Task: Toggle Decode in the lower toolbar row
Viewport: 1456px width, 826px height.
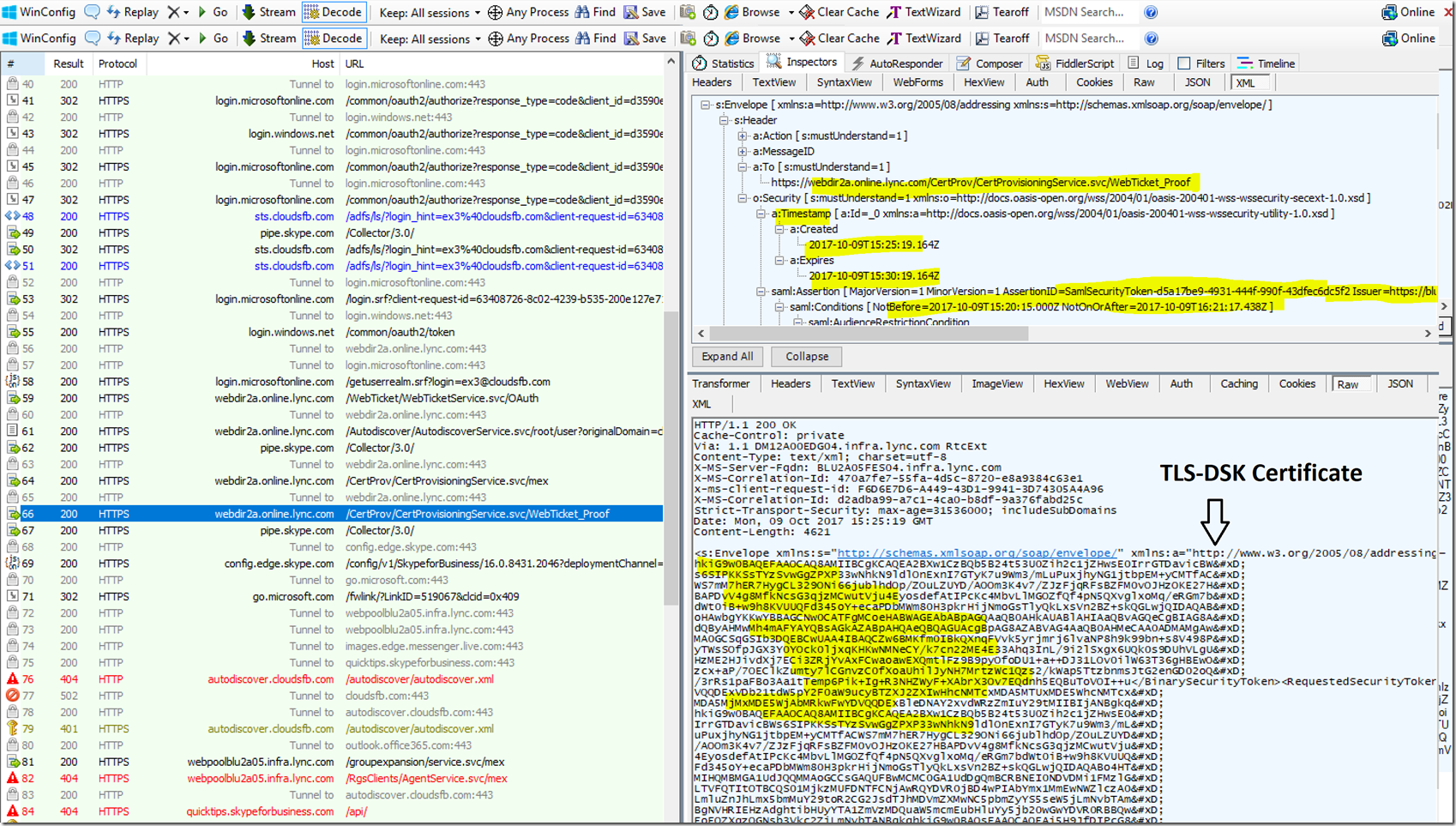Action: pos(334,39)
